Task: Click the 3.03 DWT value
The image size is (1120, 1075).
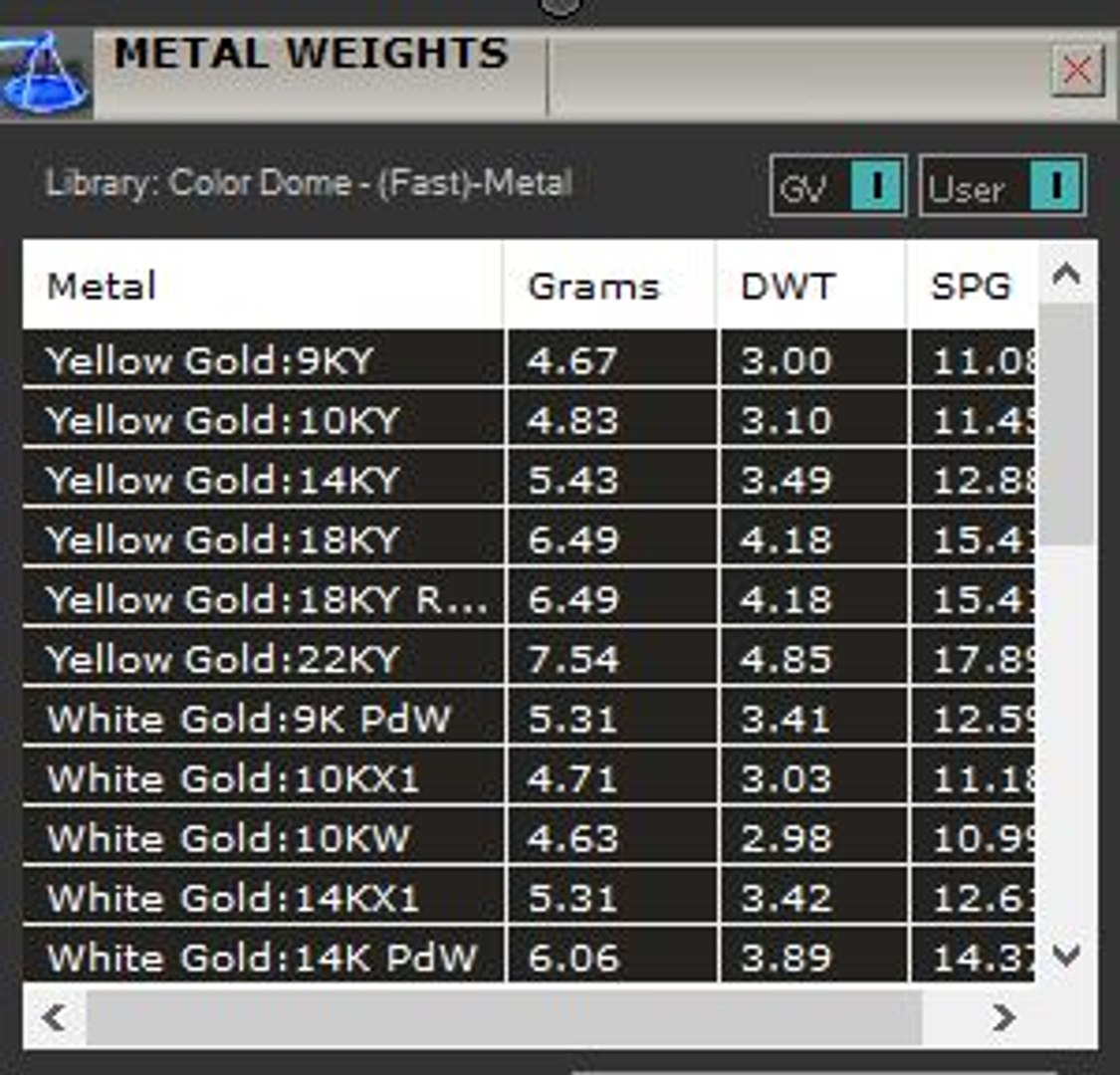Action: click(785, 778)
